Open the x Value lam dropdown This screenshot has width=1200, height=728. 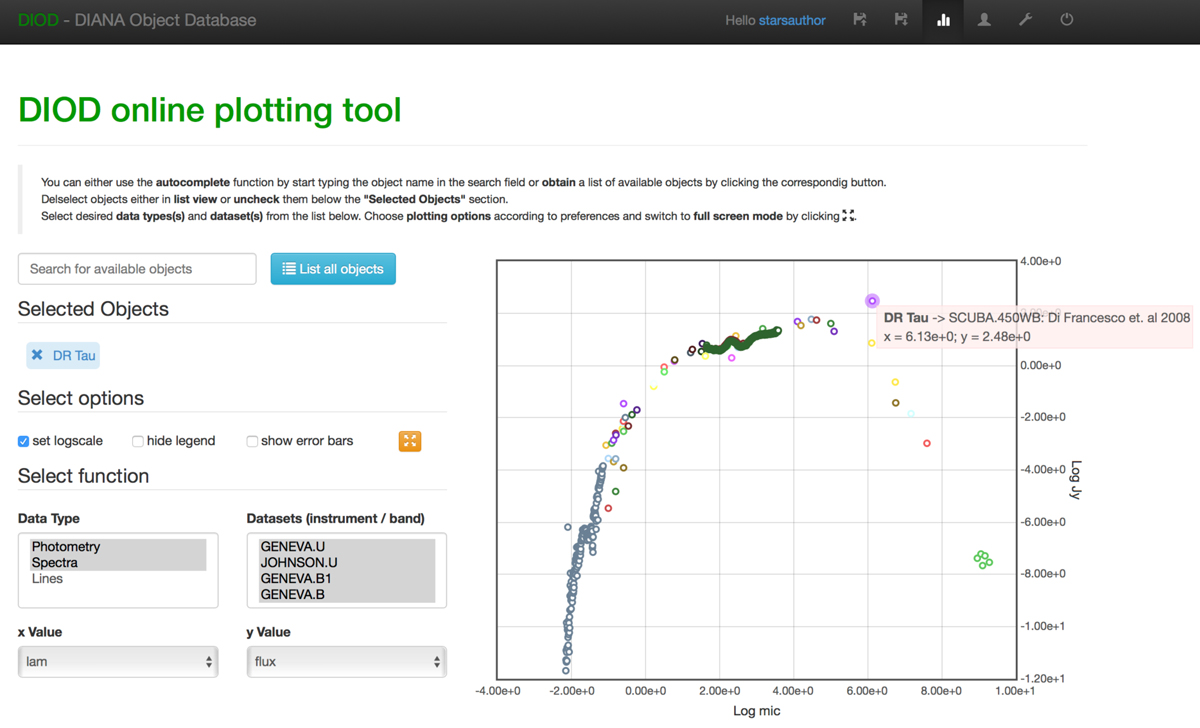pos(118,662)
